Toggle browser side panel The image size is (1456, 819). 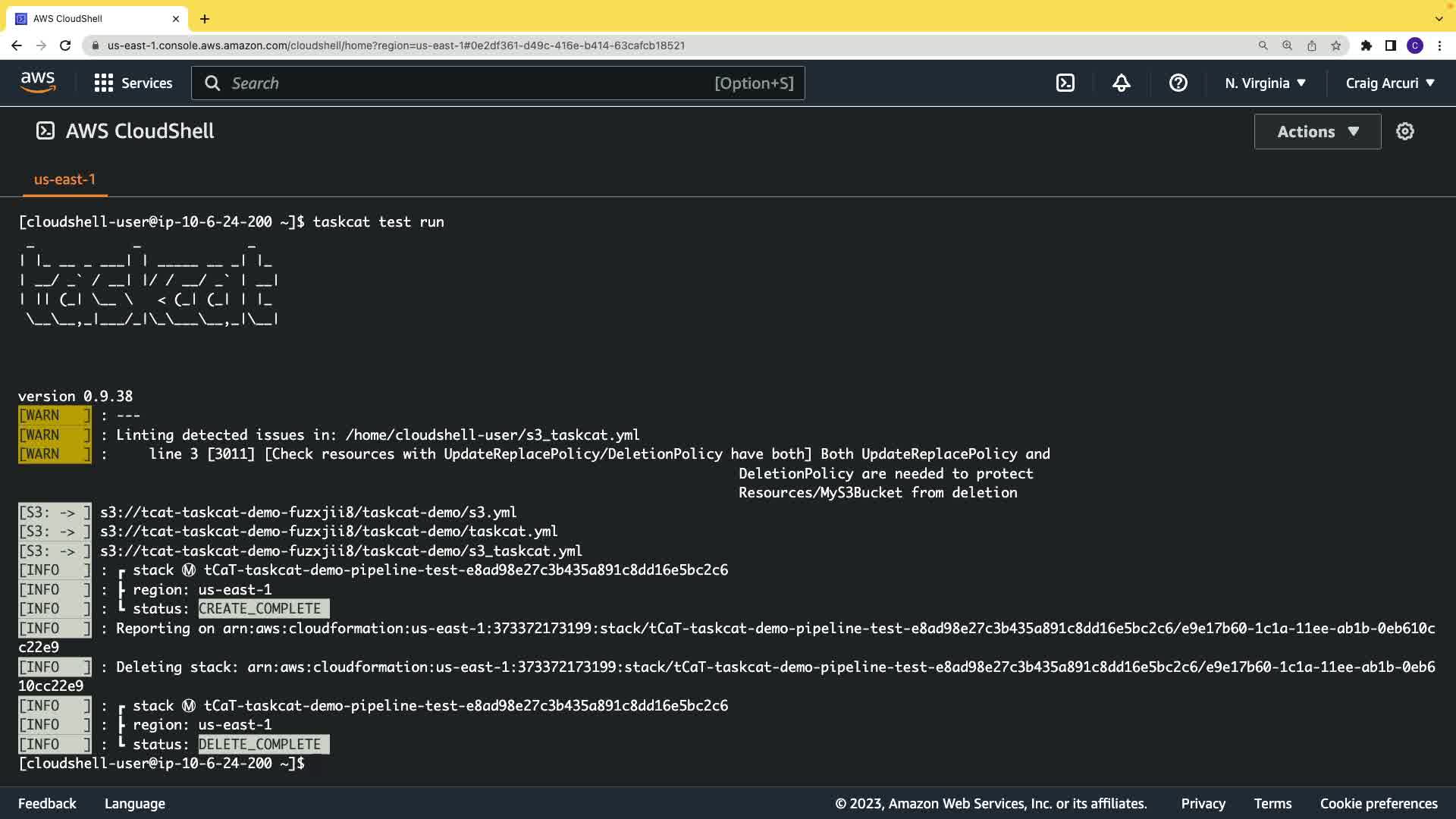click(x=1391, y=45)
